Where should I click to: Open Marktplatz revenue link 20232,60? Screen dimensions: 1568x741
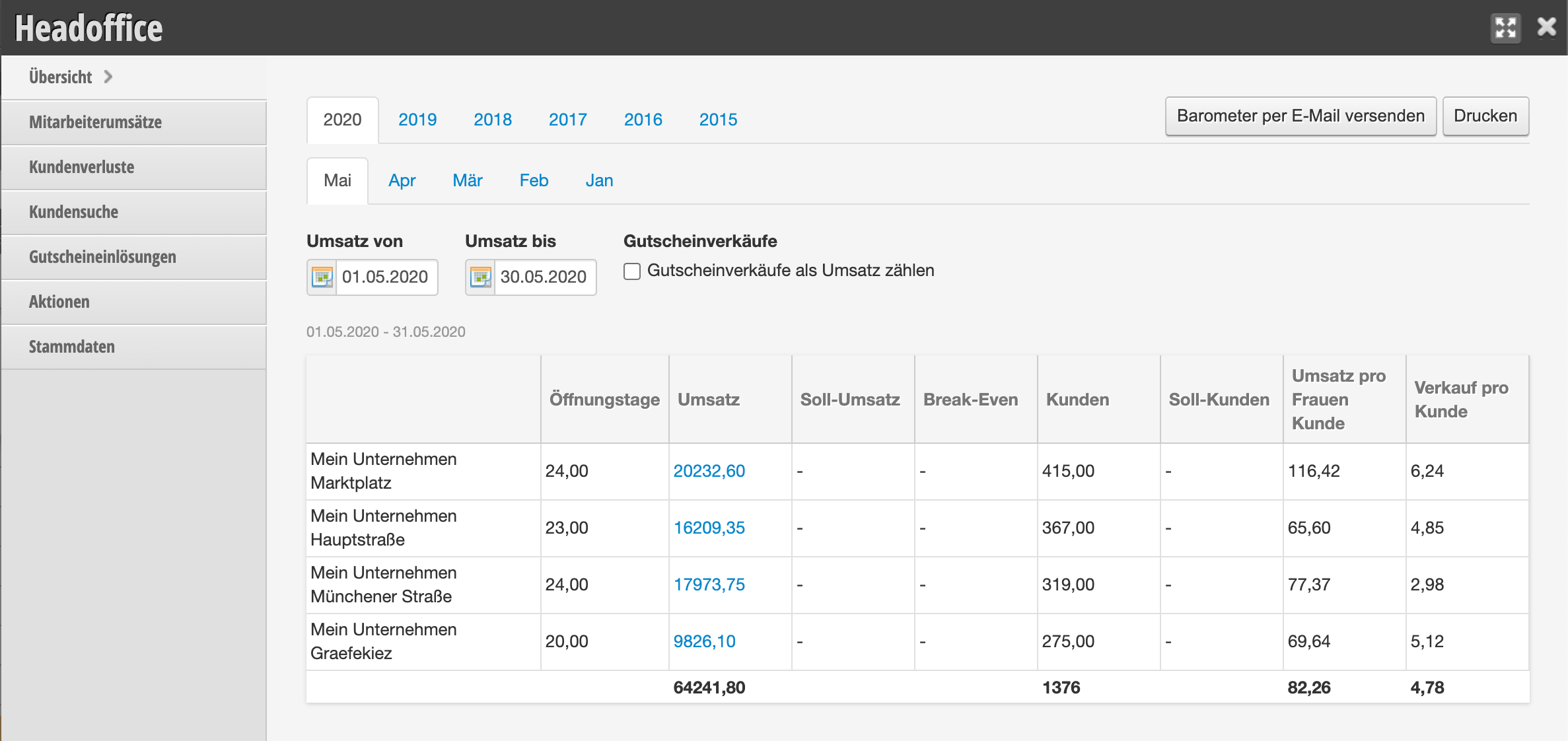[x=709, y=471]
